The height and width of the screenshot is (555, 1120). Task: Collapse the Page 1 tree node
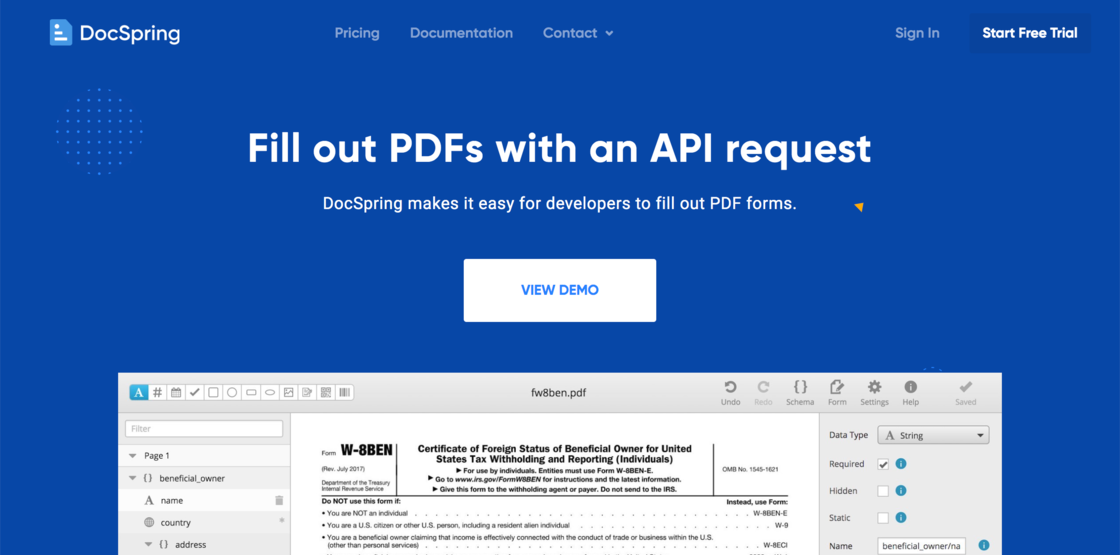[x=132, y=456]
